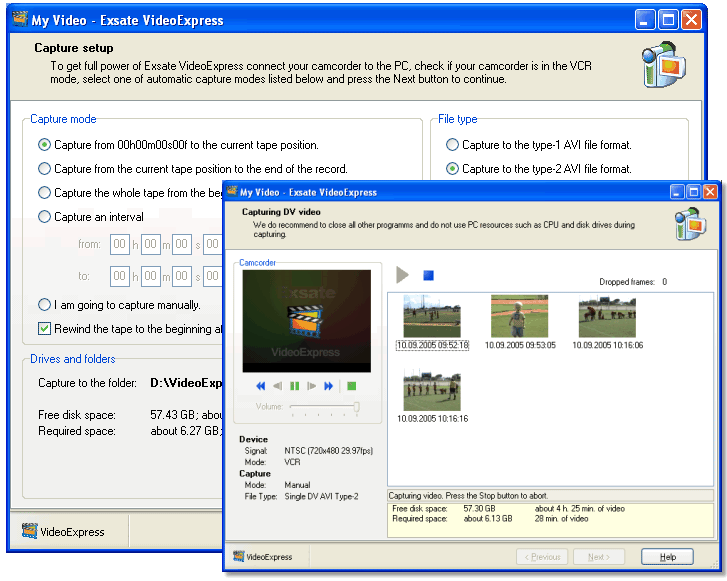Click the 'about 6.13 GB' required space value
The height and width of the screenshot is (581, 727).
(488, 518)
